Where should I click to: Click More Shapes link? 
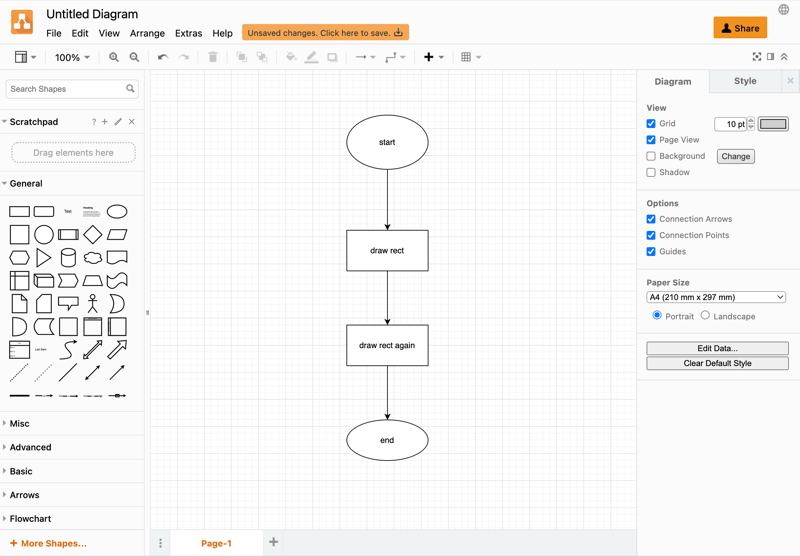pos(48,543)
